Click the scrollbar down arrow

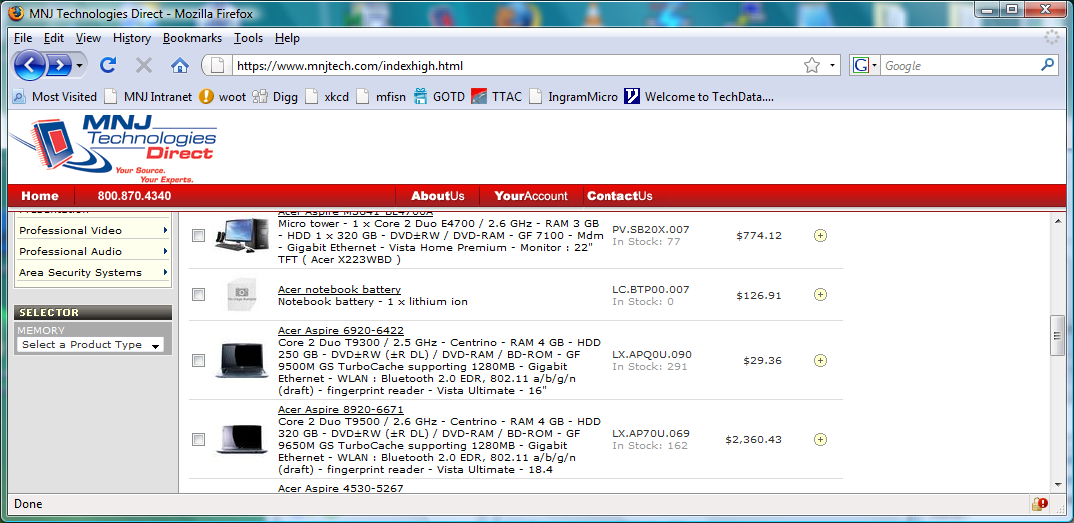1058,484
